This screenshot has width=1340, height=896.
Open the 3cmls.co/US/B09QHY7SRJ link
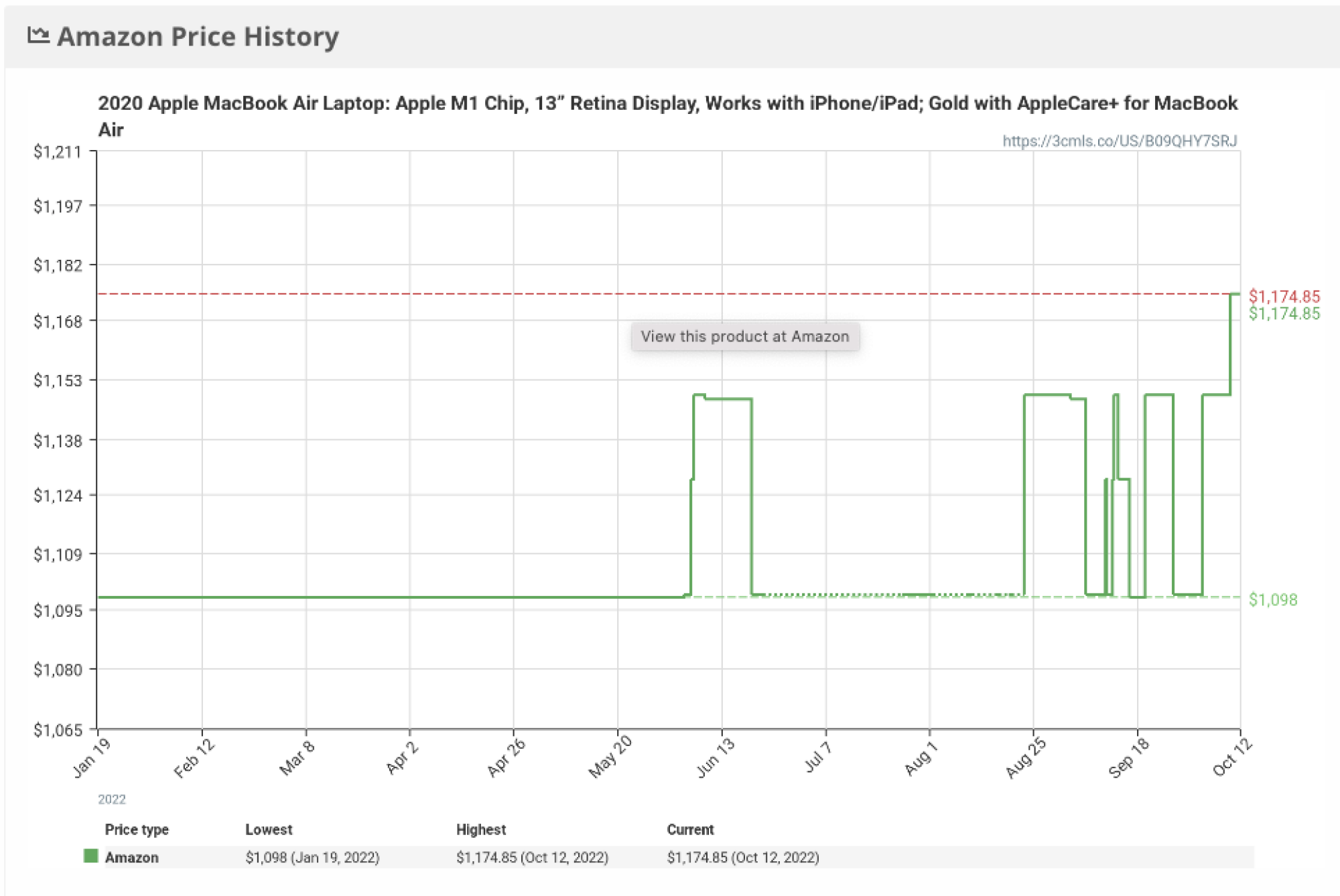click(x=1120, y=141)
